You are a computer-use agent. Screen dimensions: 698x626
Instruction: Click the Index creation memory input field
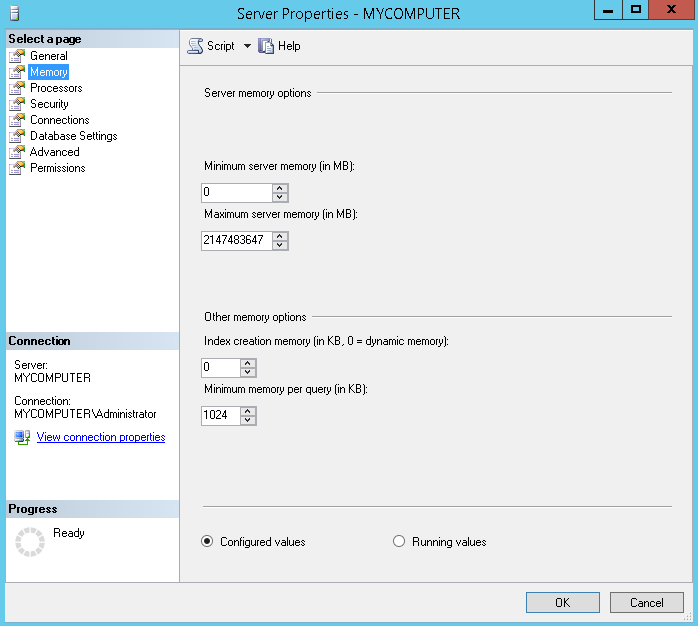tap(220, 368)
